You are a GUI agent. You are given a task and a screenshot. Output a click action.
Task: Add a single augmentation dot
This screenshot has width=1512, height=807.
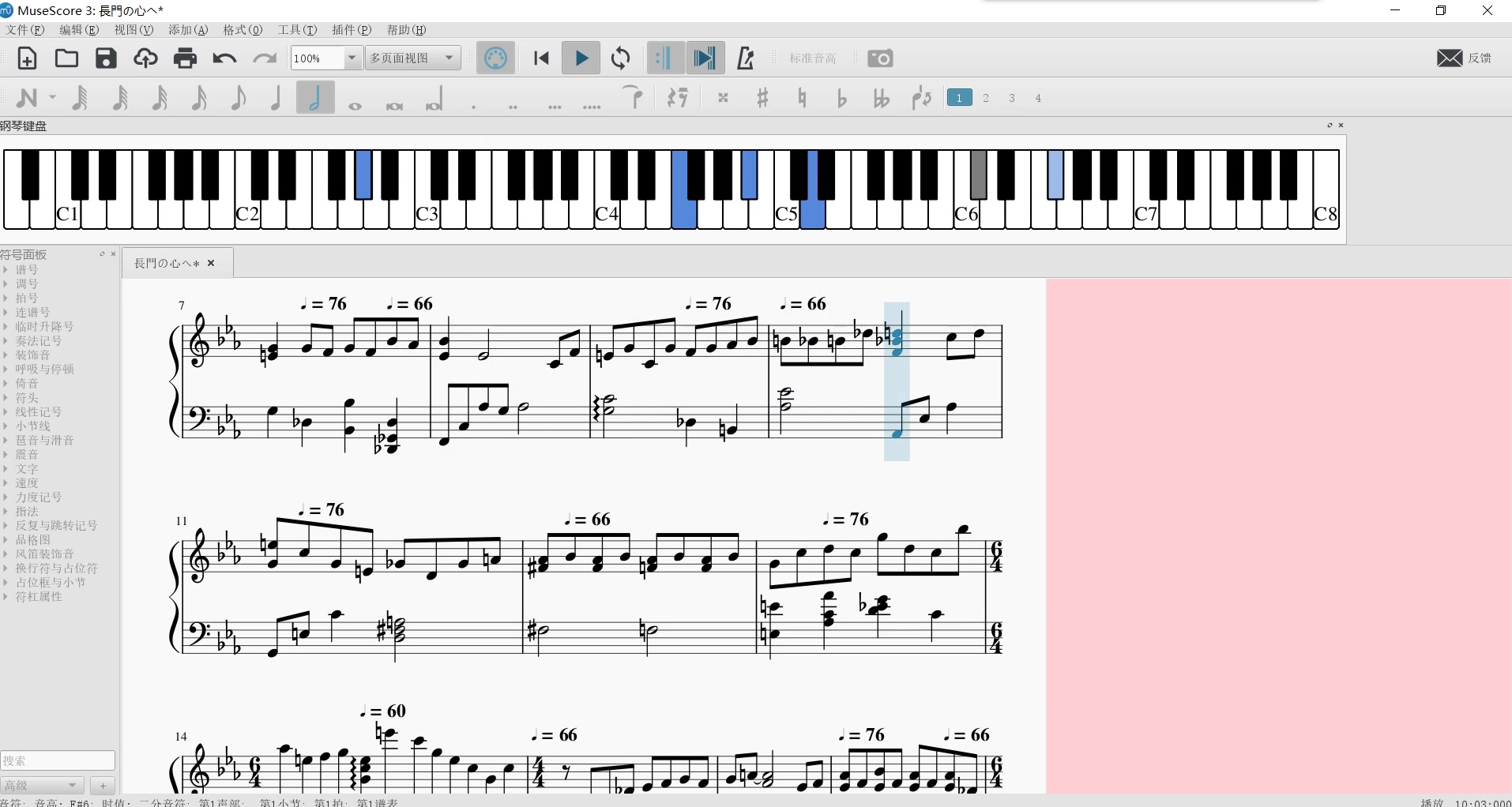coord(474,107)
